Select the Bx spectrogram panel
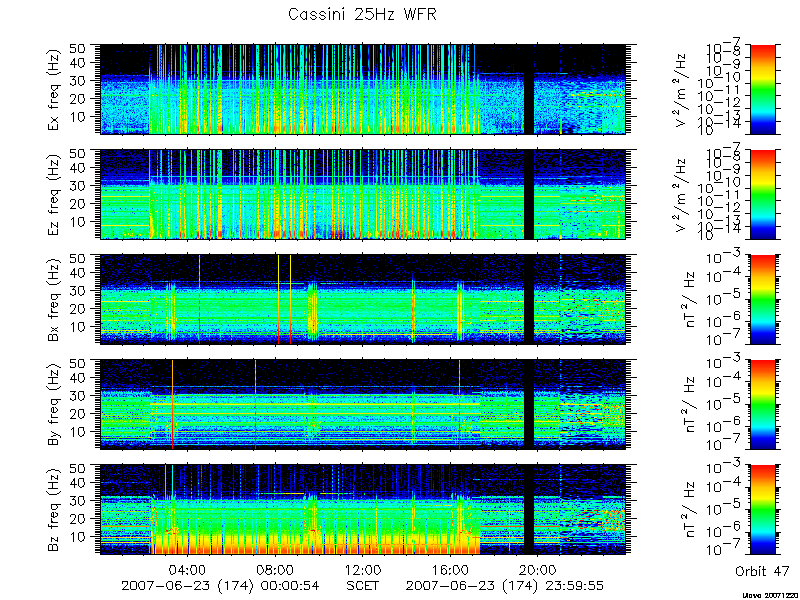 click(x=363, y=299)
